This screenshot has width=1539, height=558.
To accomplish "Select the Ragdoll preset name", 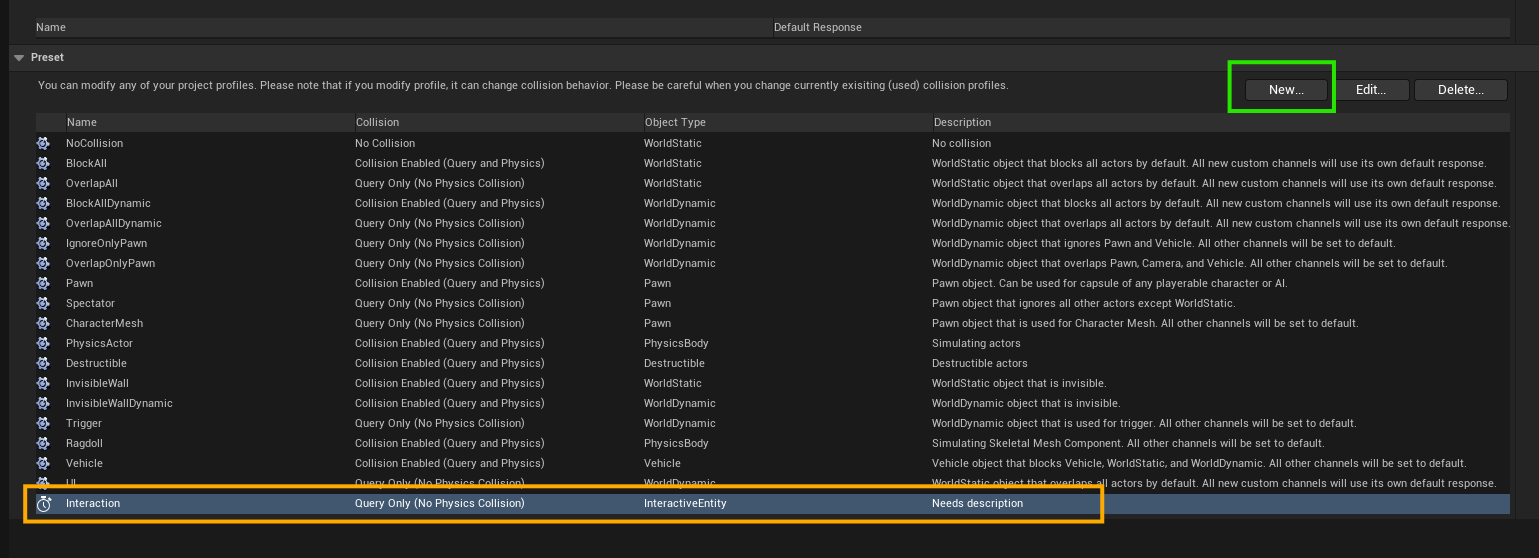I will (x=84, y=443).
